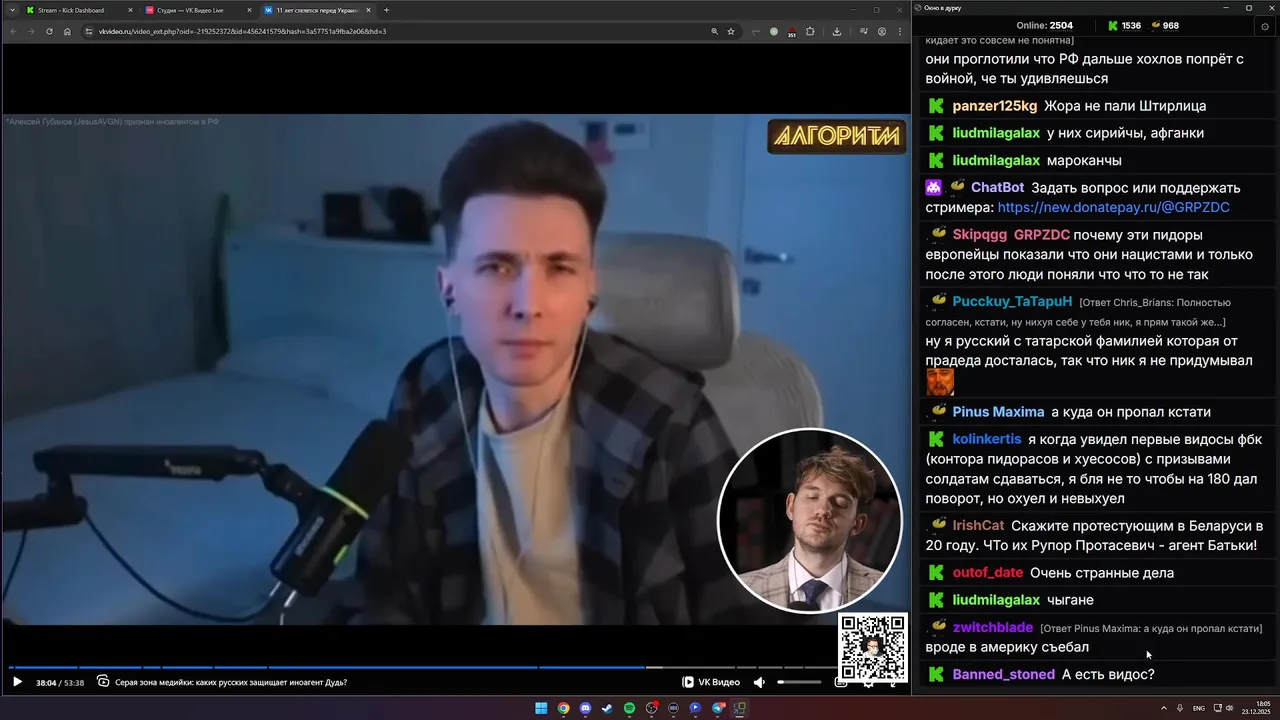Open the browser extensions puzzle menu

coord(810,31)
